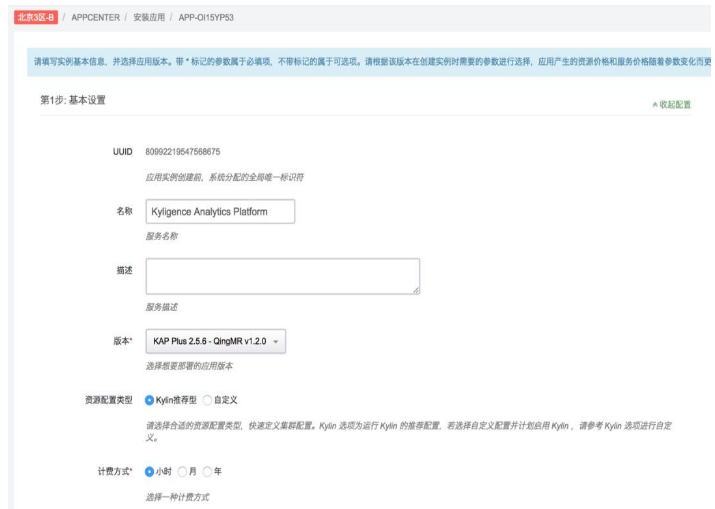The image size is (715, 509).
Task: Select the Kylin推荐型 radio button
Action: click(149, 400)
